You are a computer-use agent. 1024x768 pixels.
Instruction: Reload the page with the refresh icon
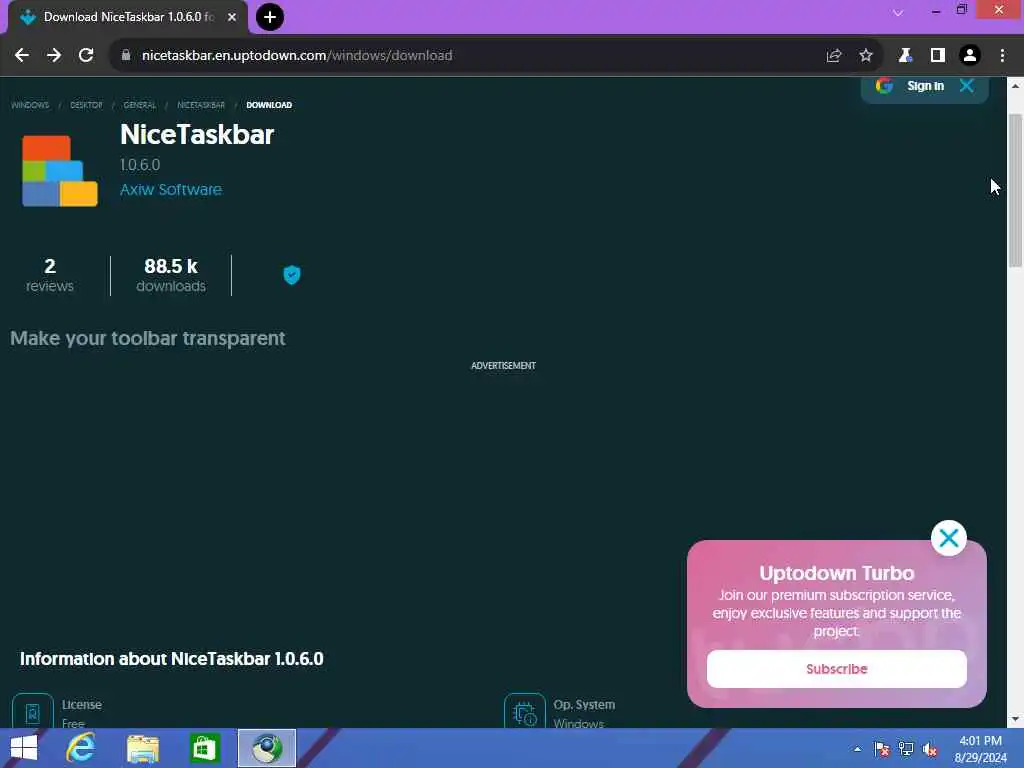[86, 56]
